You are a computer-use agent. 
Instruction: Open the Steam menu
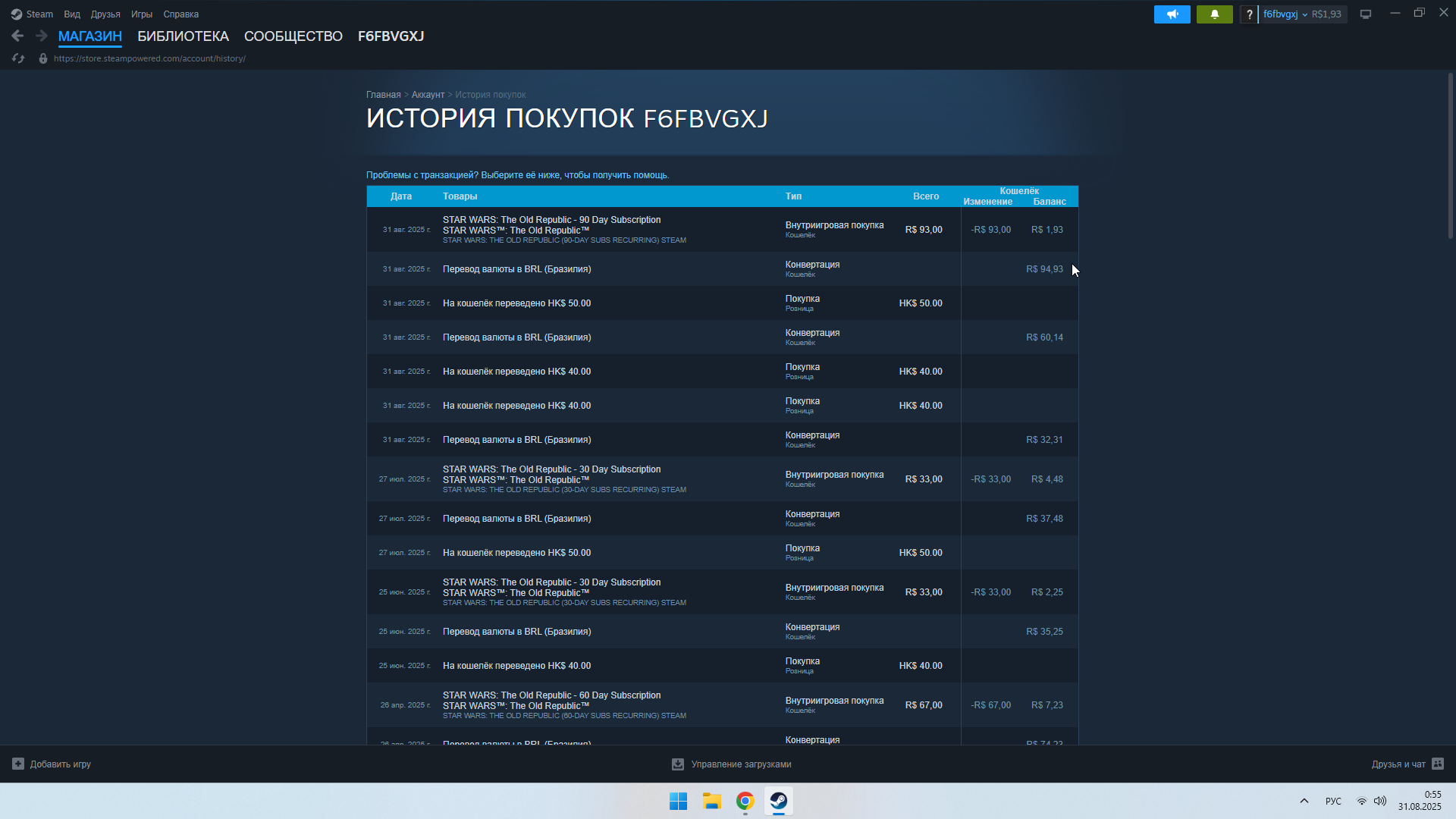coord(39,14)
